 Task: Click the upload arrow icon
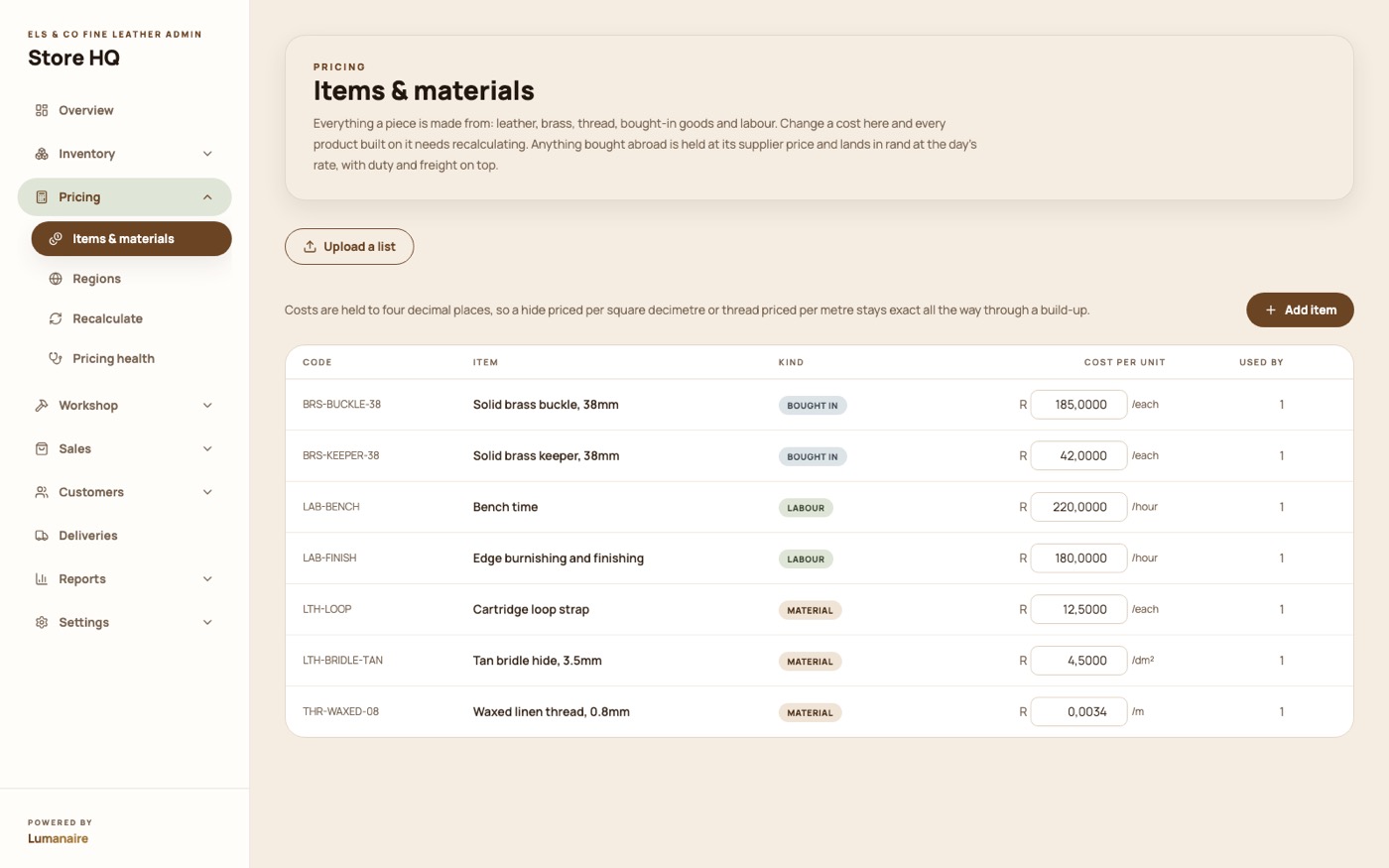coord(310,247)
